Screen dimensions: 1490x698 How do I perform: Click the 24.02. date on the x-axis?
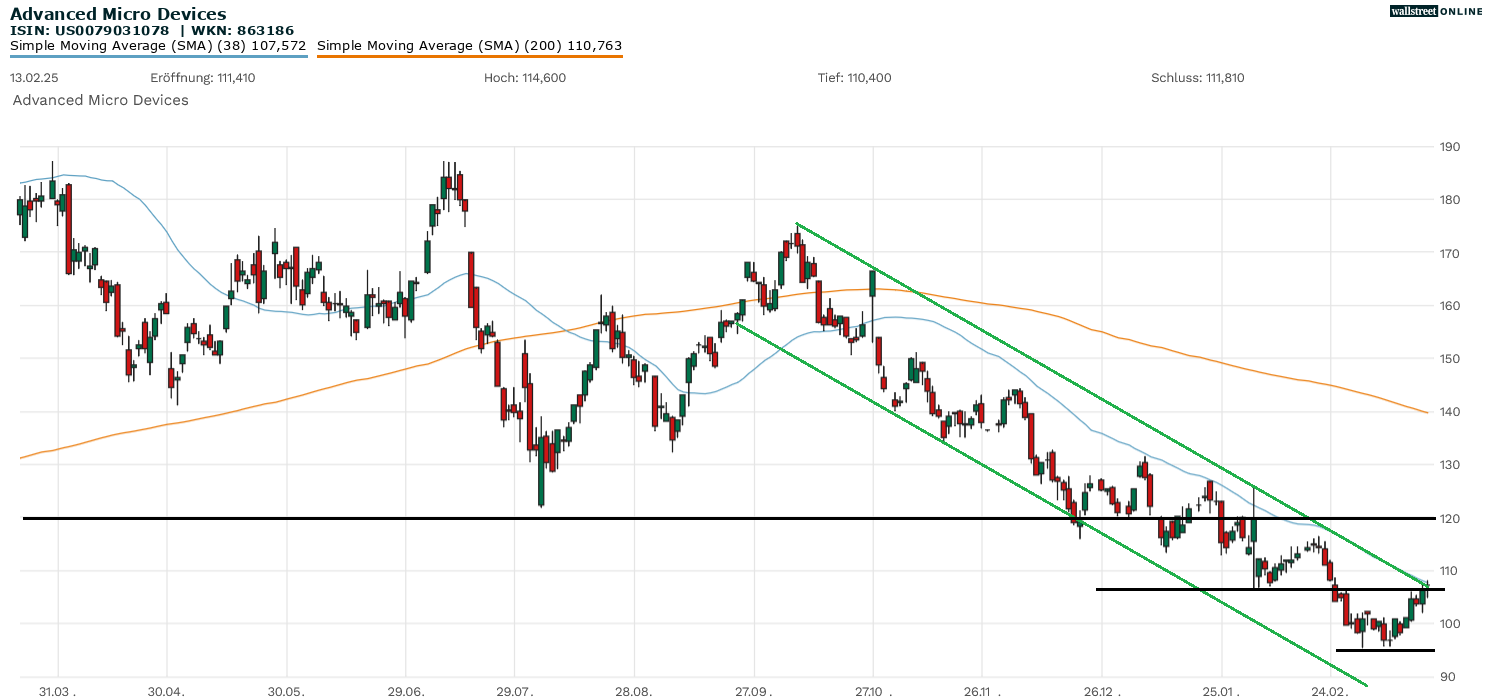[x=1330, y=691]
